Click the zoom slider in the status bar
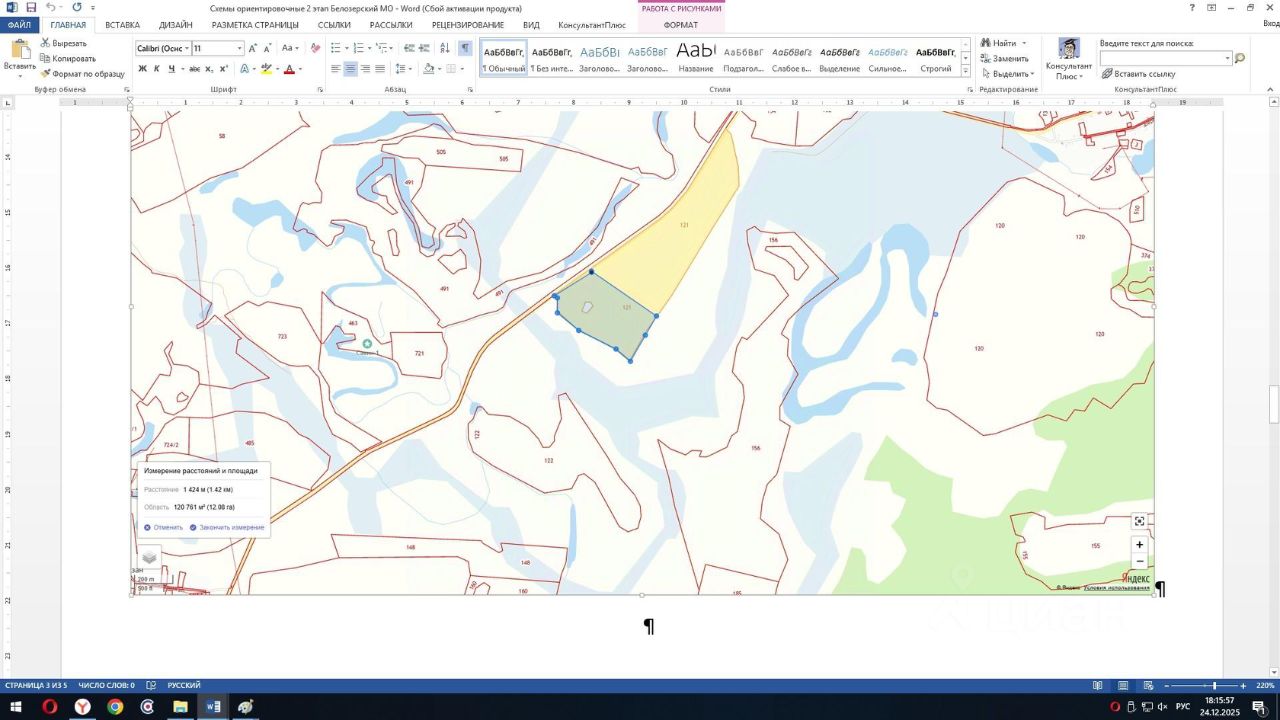 click(x=1206, y=685)
